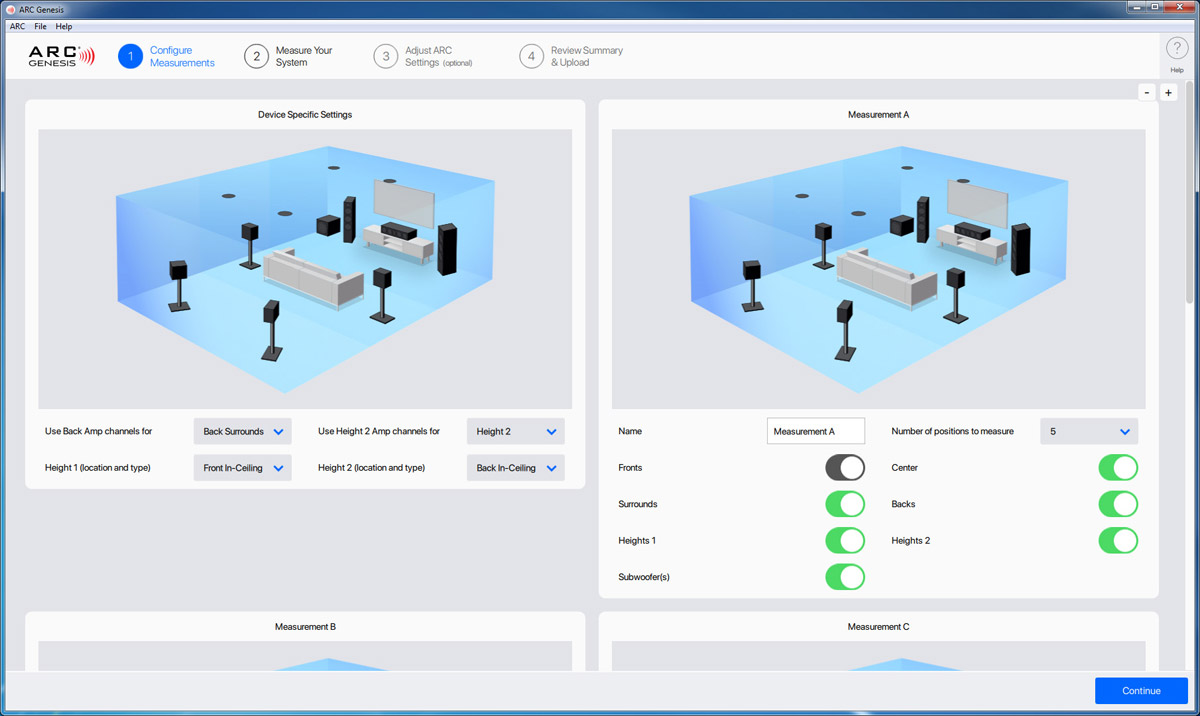Open the Back In-Ceiling dropdown

coord(516,468)
